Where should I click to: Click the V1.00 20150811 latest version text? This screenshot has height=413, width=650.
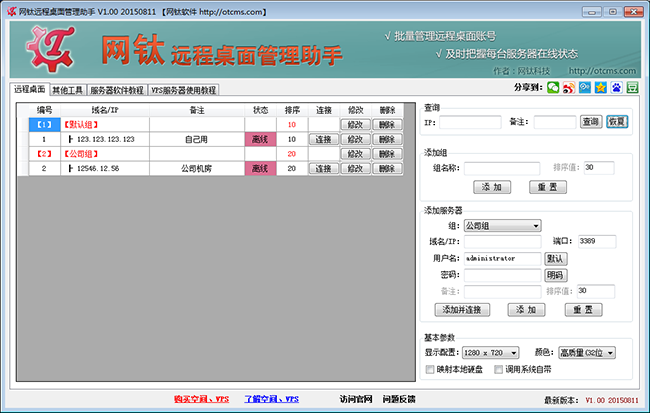point(612,400)
